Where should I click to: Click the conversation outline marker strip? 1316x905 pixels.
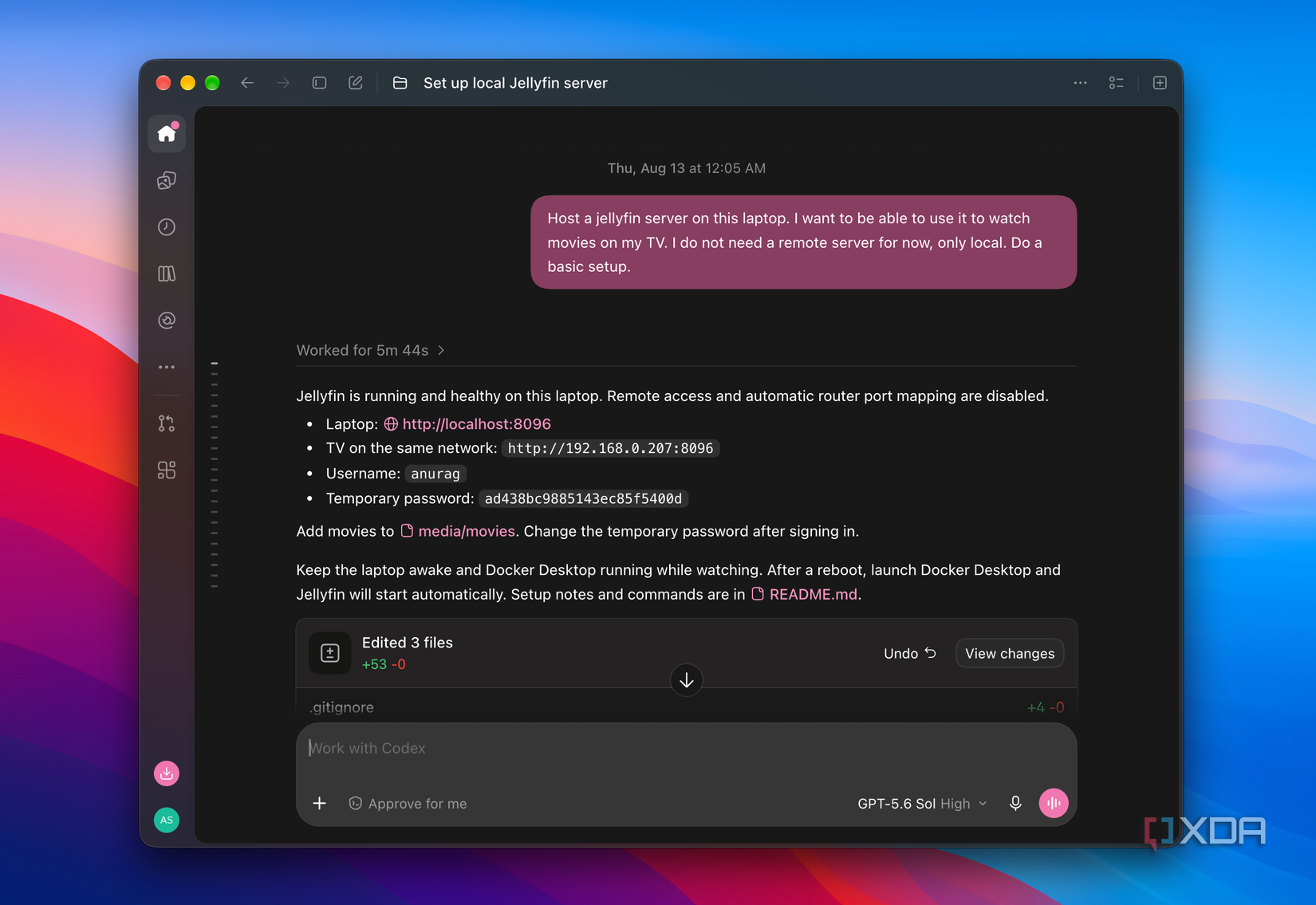(x=214, y=474)
